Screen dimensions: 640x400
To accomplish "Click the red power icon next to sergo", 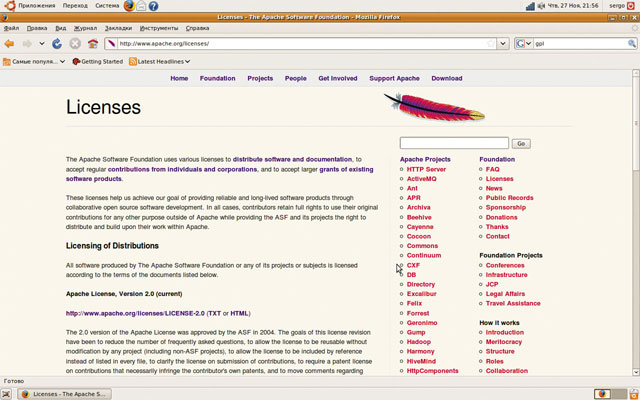I will [631, 6].
